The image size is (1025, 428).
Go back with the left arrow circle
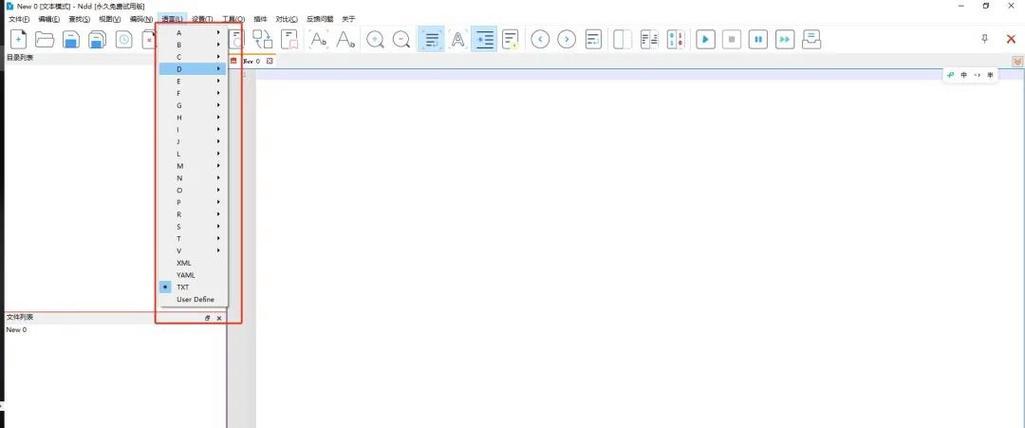540,39
